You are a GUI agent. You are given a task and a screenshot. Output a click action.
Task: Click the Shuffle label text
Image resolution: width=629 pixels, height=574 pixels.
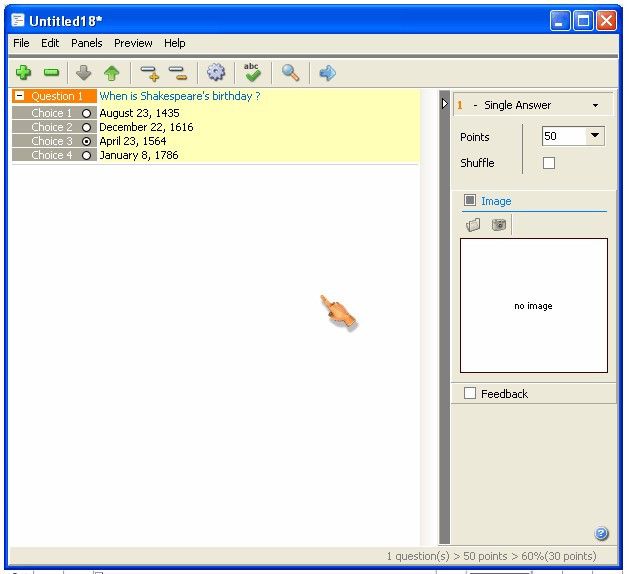click(477, 163)
